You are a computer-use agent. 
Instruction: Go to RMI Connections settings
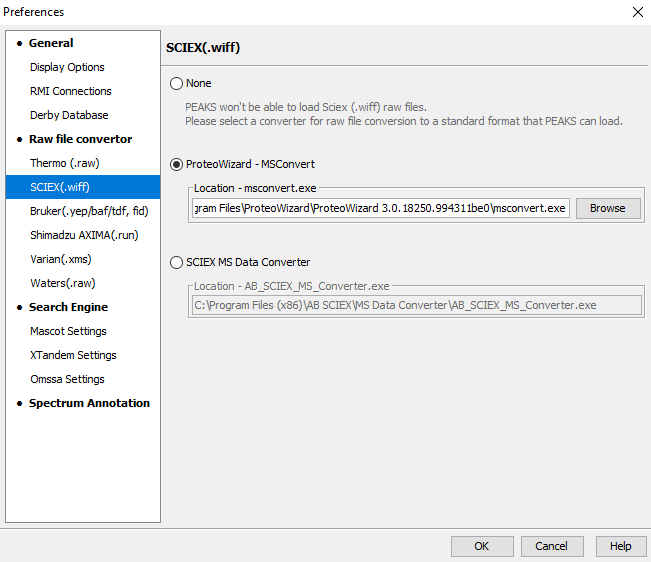click(71, 91)
